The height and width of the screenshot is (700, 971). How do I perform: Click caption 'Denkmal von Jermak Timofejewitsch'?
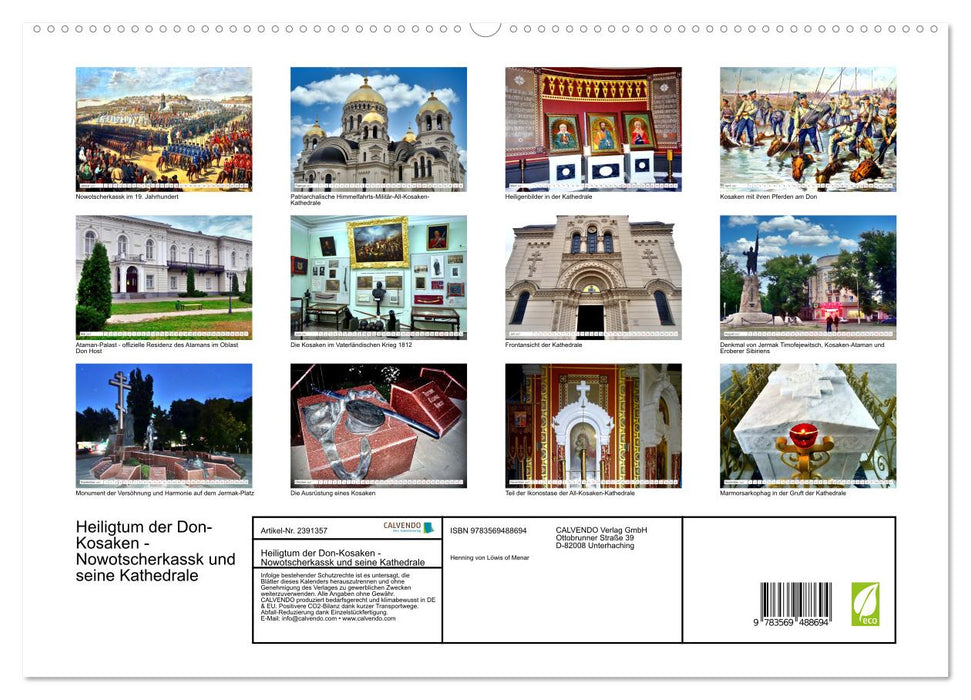click(802, 348)
